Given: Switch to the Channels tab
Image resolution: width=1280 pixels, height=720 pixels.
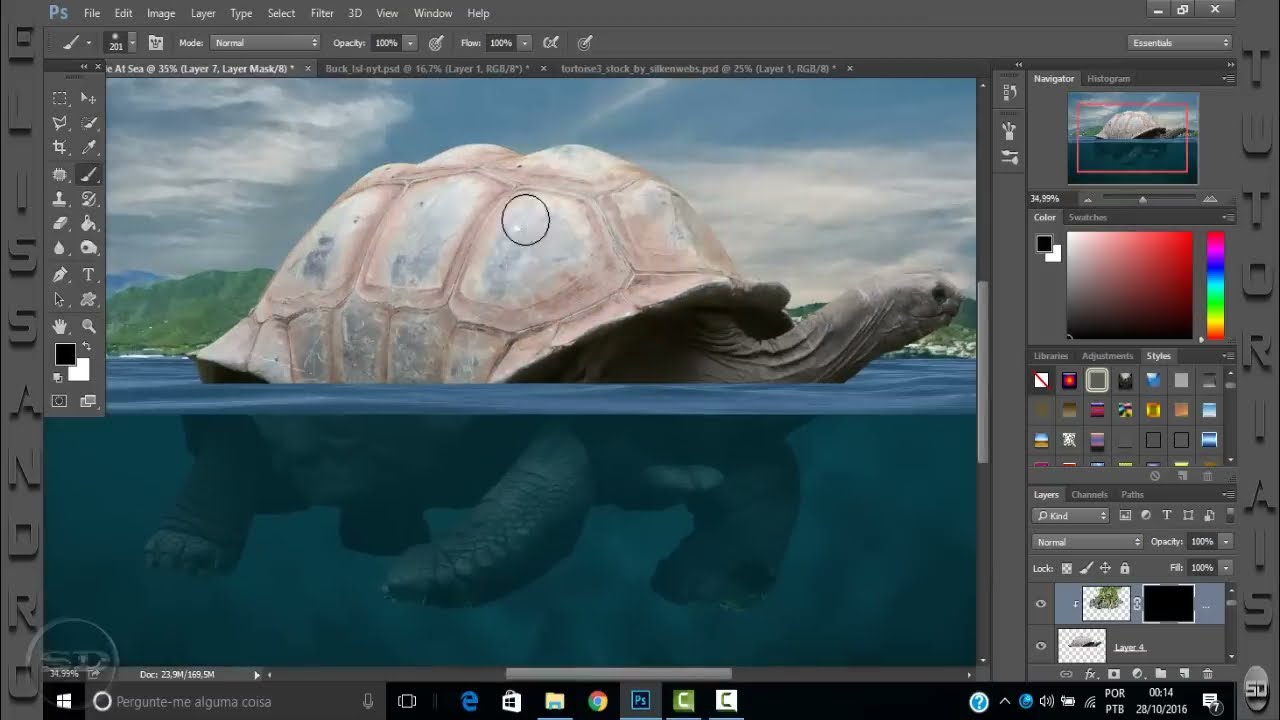Looking at the screenshot, I should pos(1089,494).
